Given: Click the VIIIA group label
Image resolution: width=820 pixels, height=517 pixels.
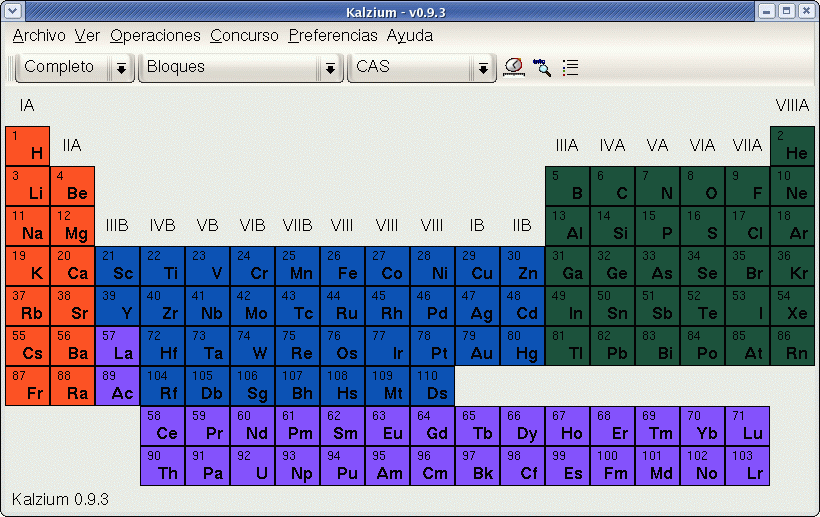Looking at the screenshot, I should point(792,106).
